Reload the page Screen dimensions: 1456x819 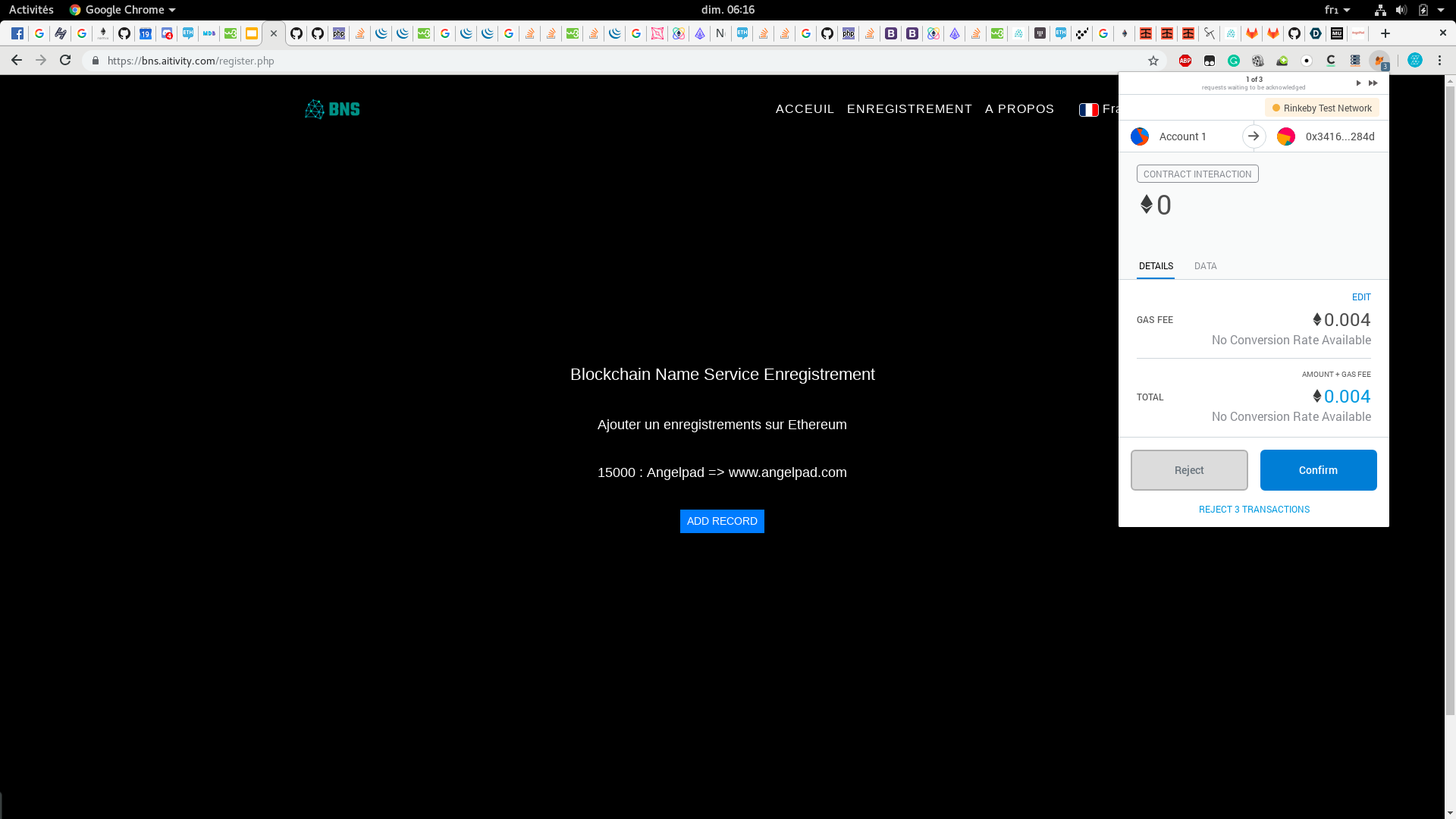(65, 61)
